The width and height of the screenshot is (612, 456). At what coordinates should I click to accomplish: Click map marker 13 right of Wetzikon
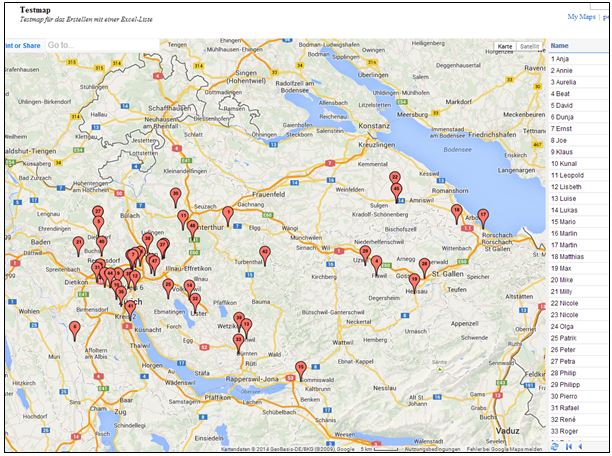click(247, 328)
